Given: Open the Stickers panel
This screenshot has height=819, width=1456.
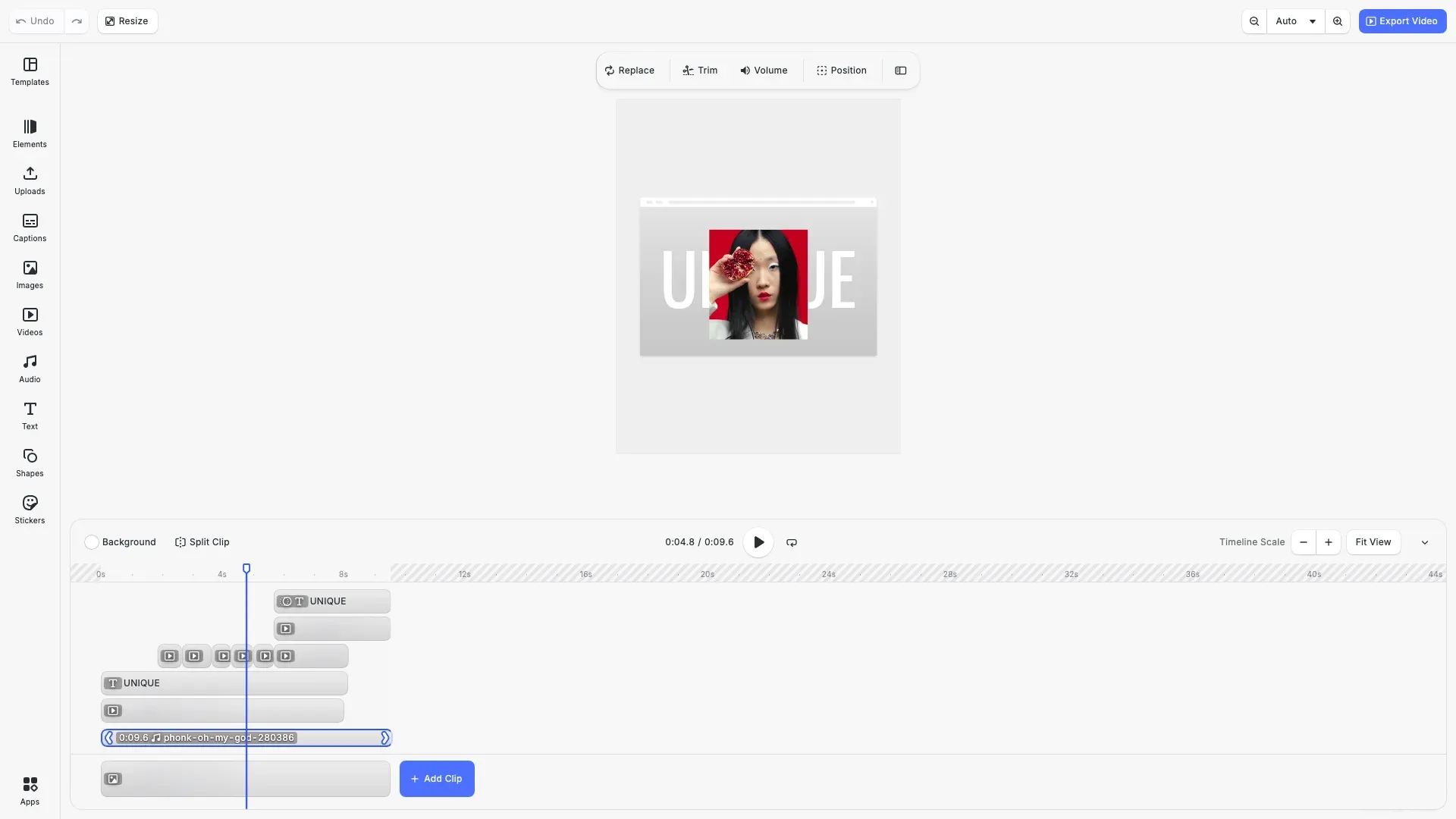Looking at the screenshot, I should (x=30, y=509).
